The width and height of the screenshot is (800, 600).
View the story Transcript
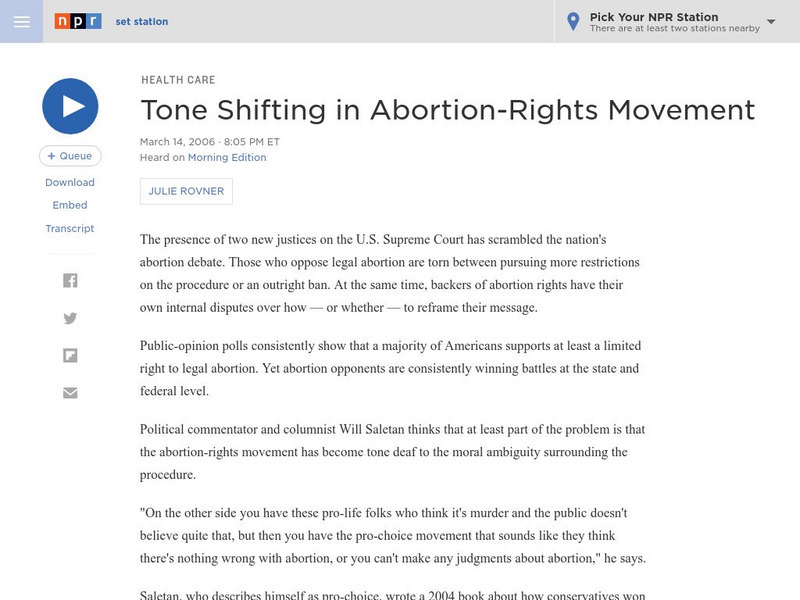[x=70, y=228]
